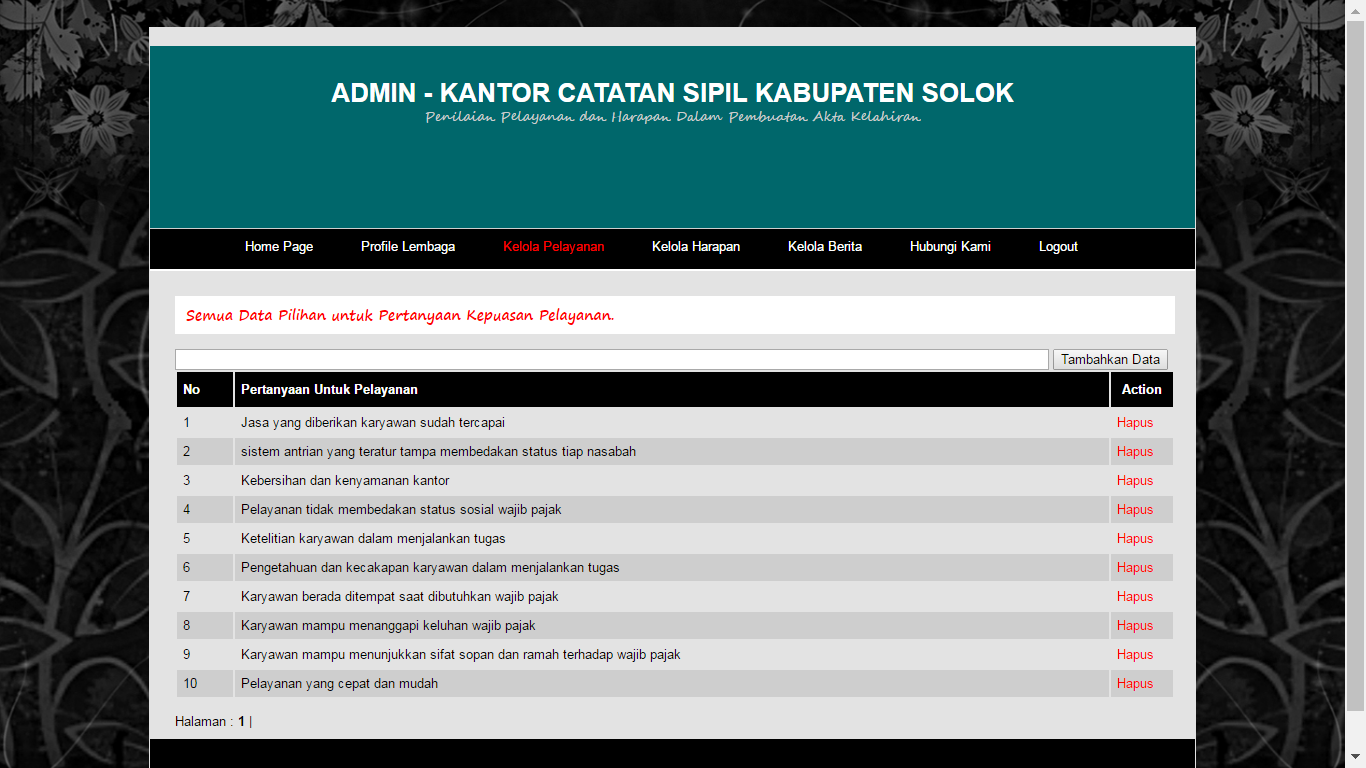This screenshot has height=768, width=1366.
Task: Click Hapus on row number 4
Action: (1135, 510)
